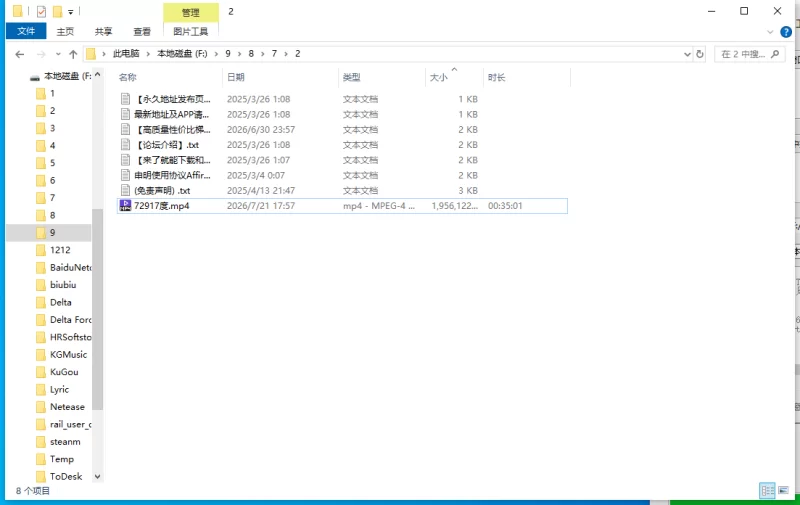Open the 文件 menu tab
Image resolution: width=800 pixels, height=505 pixels.
pyautogui.click(x=26, y=31)
